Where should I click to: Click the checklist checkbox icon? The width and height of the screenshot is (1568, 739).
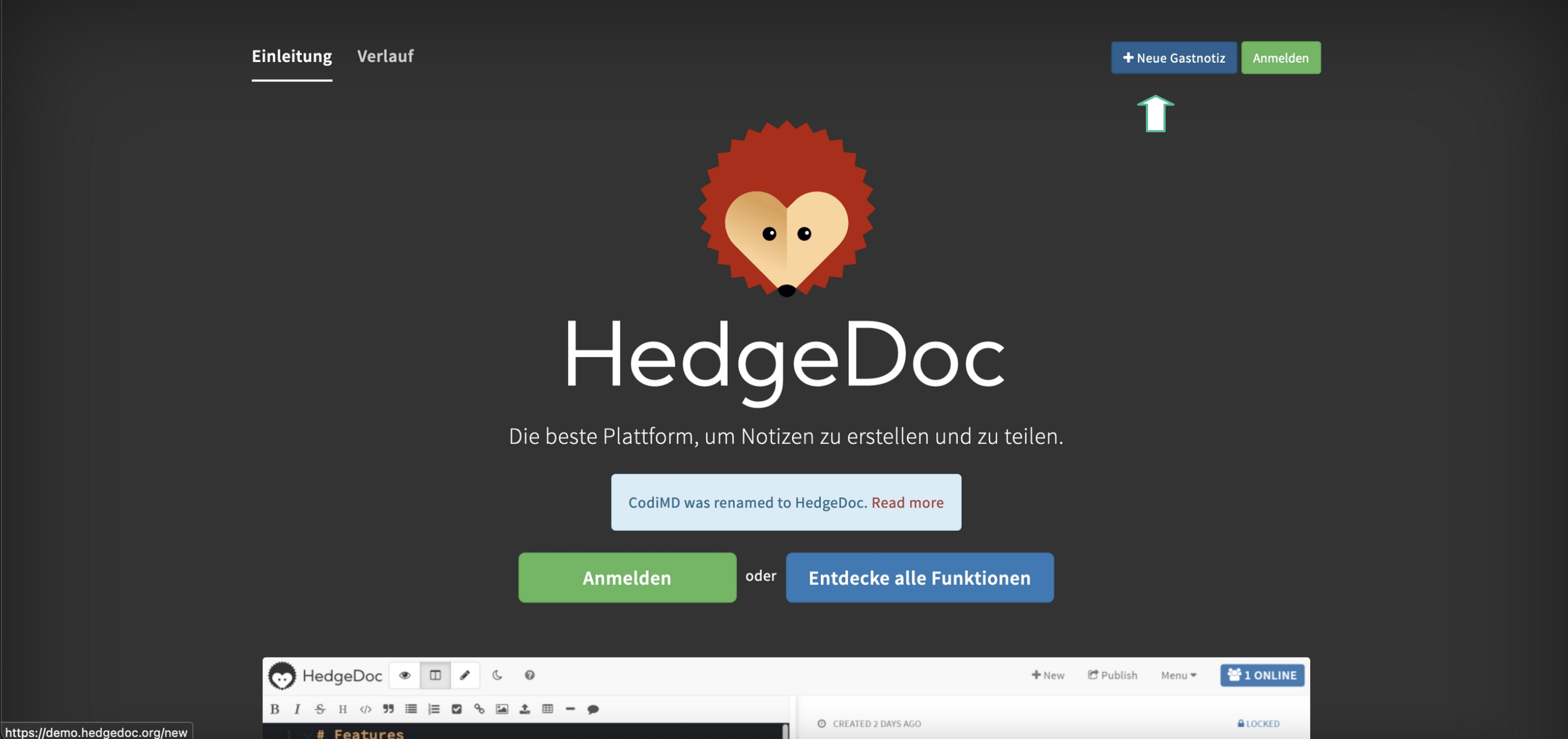(x=457, y=709)
